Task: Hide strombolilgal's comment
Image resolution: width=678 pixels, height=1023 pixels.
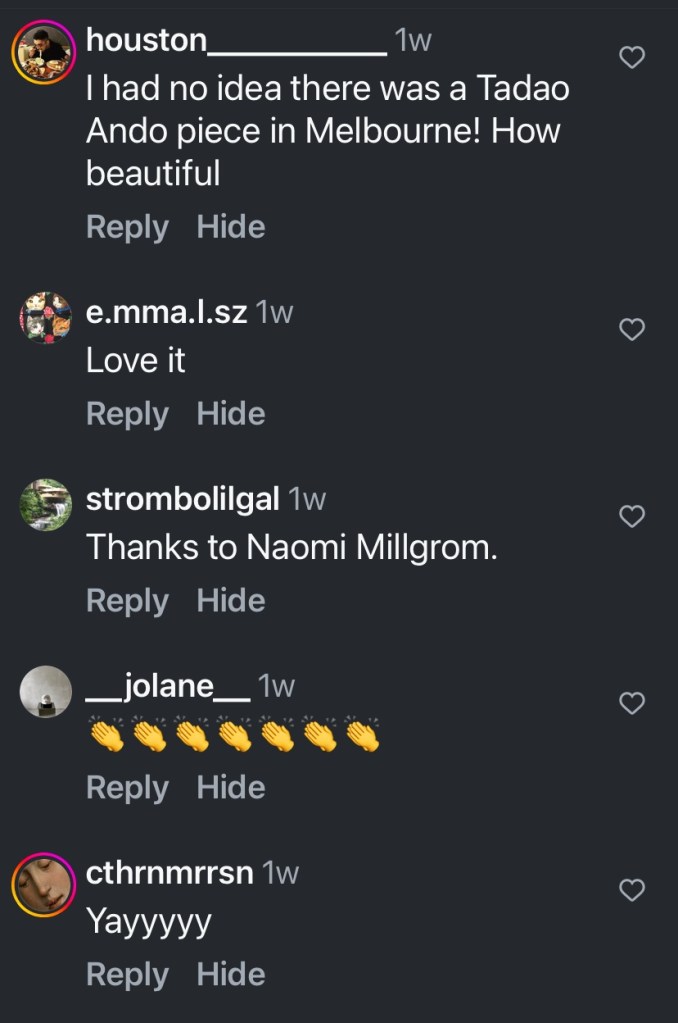Action: coord(231,600)
